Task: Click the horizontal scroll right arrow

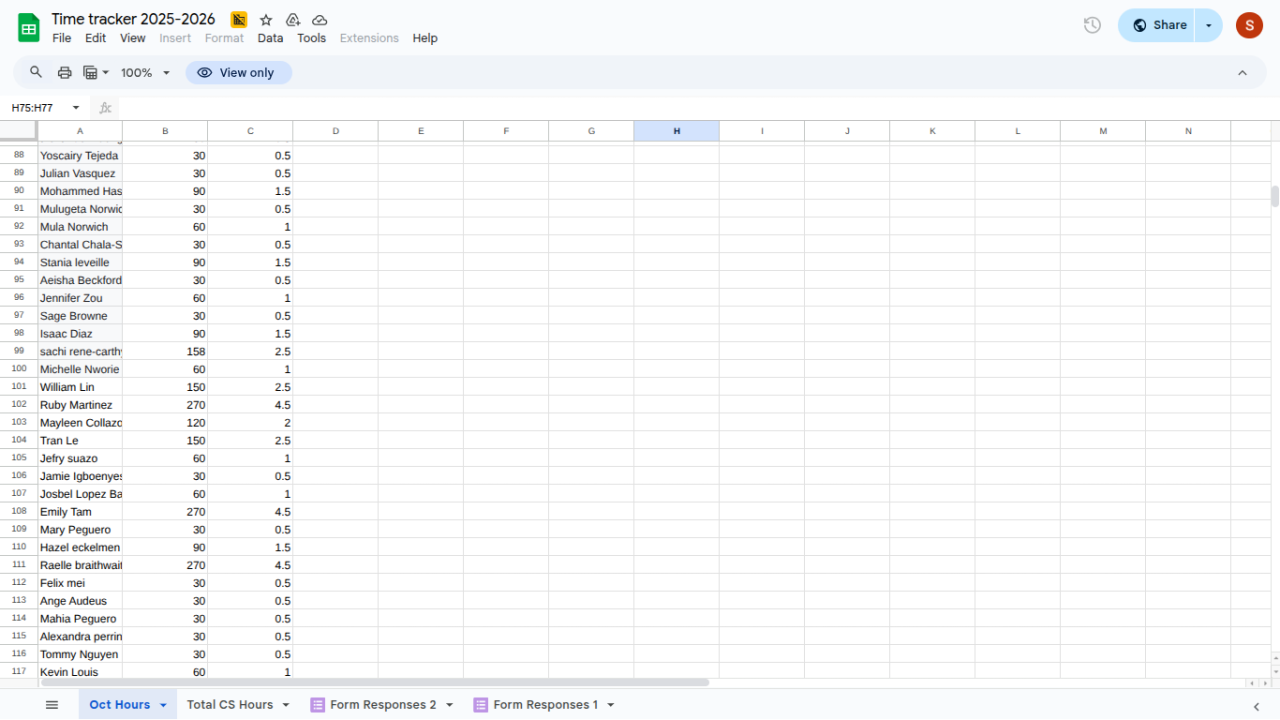Action: [1263, 683]
